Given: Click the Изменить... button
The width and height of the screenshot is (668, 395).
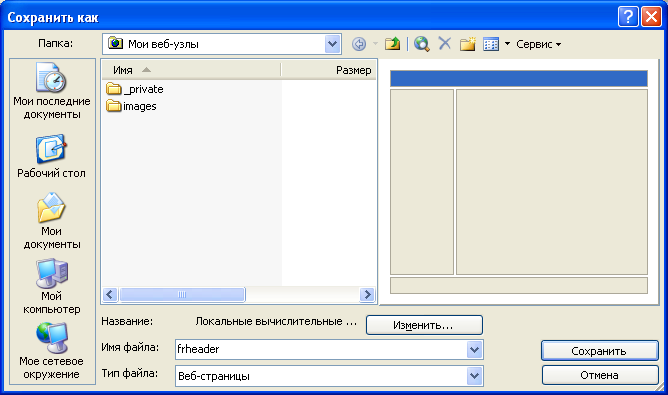Looking at the screenshot, I should click(424, 325).
